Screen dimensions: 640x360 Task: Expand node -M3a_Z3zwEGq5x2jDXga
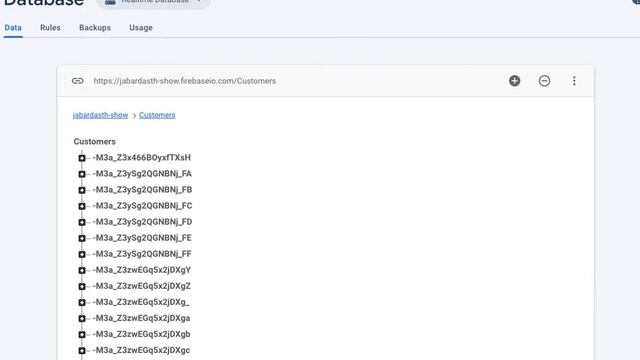click(x=82, y=318)
